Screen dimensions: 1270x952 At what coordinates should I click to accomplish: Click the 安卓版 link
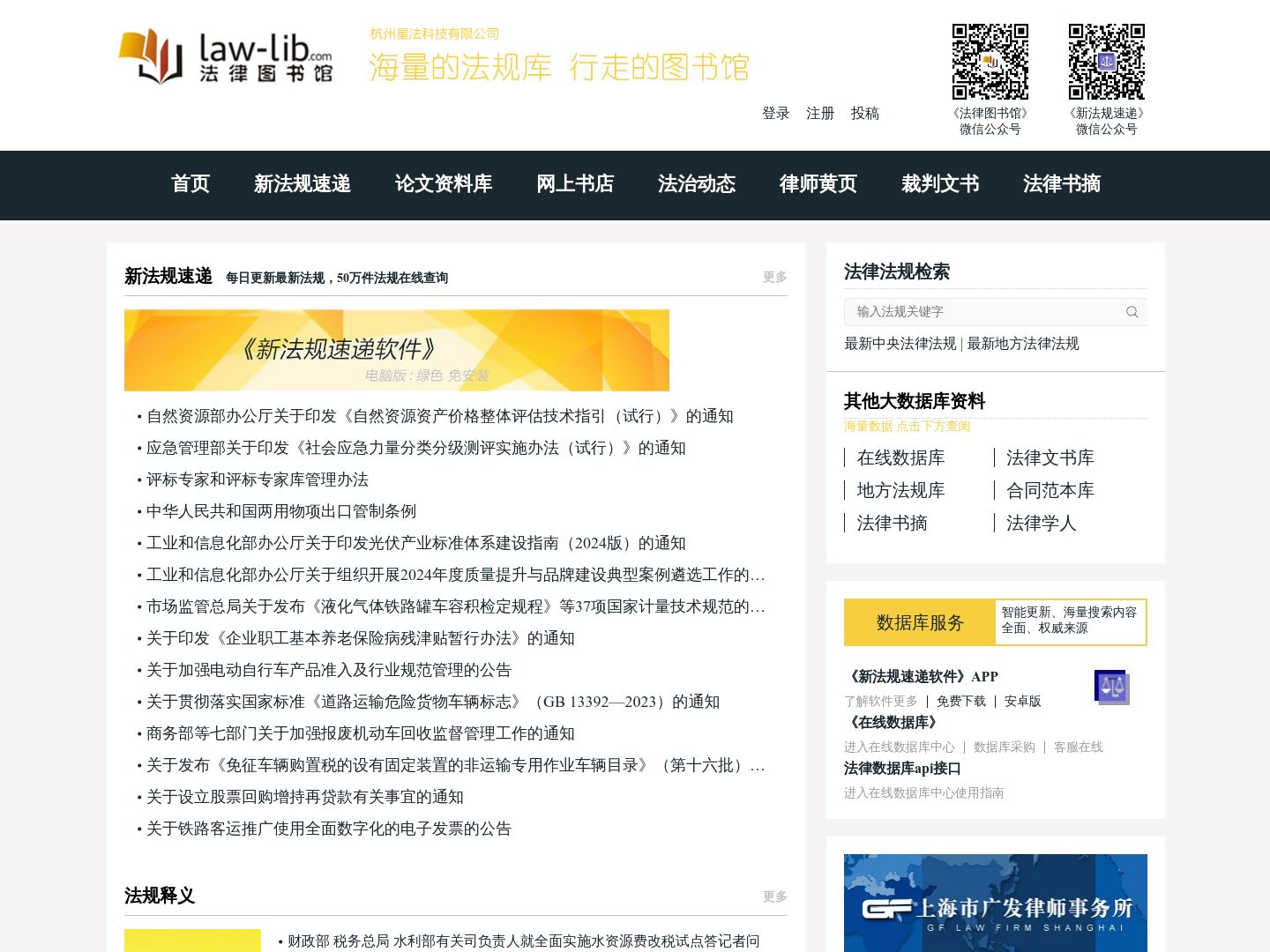coord(1023,702)
